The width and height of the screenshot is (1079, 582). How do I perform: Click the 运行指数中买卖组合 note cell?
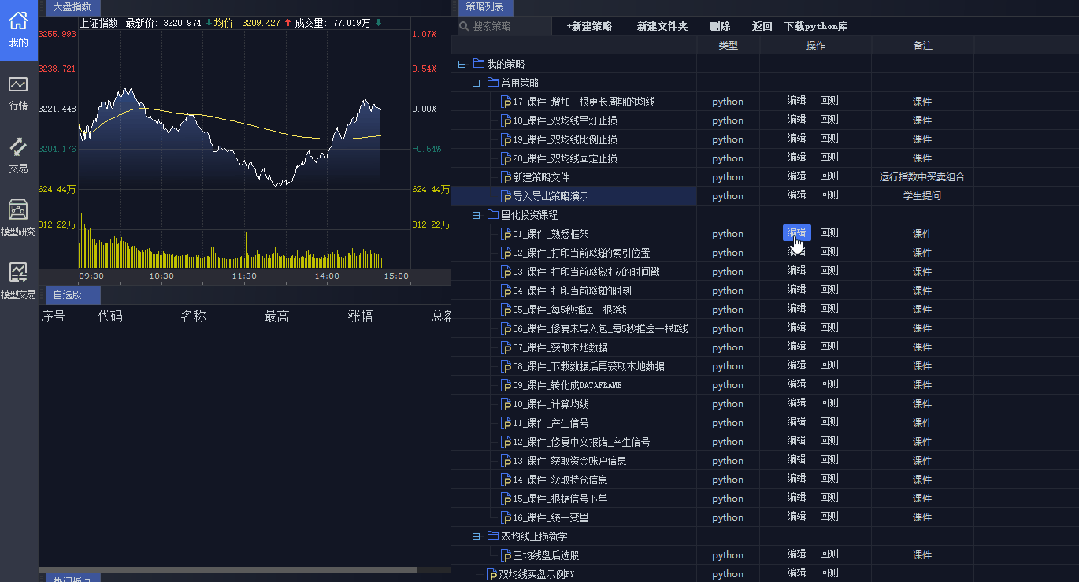[x=922, y=177]
